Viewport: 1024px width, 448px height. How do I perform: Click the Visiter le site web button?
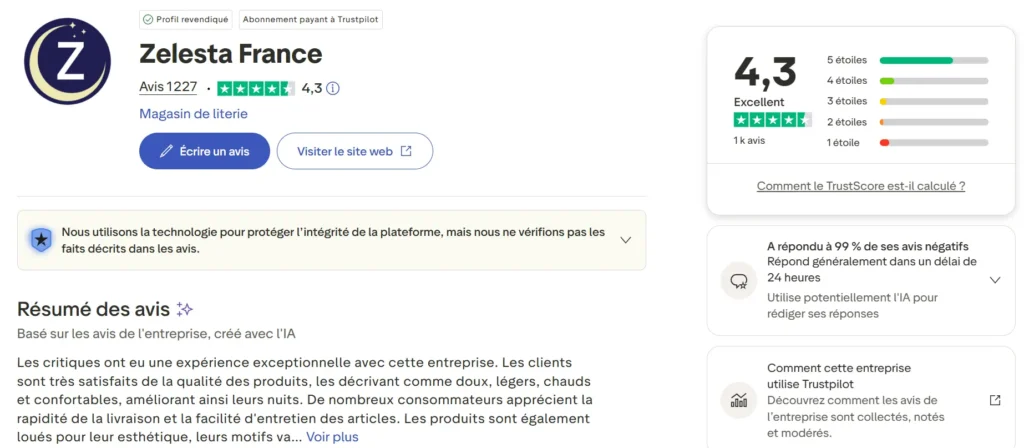point(355,151)
